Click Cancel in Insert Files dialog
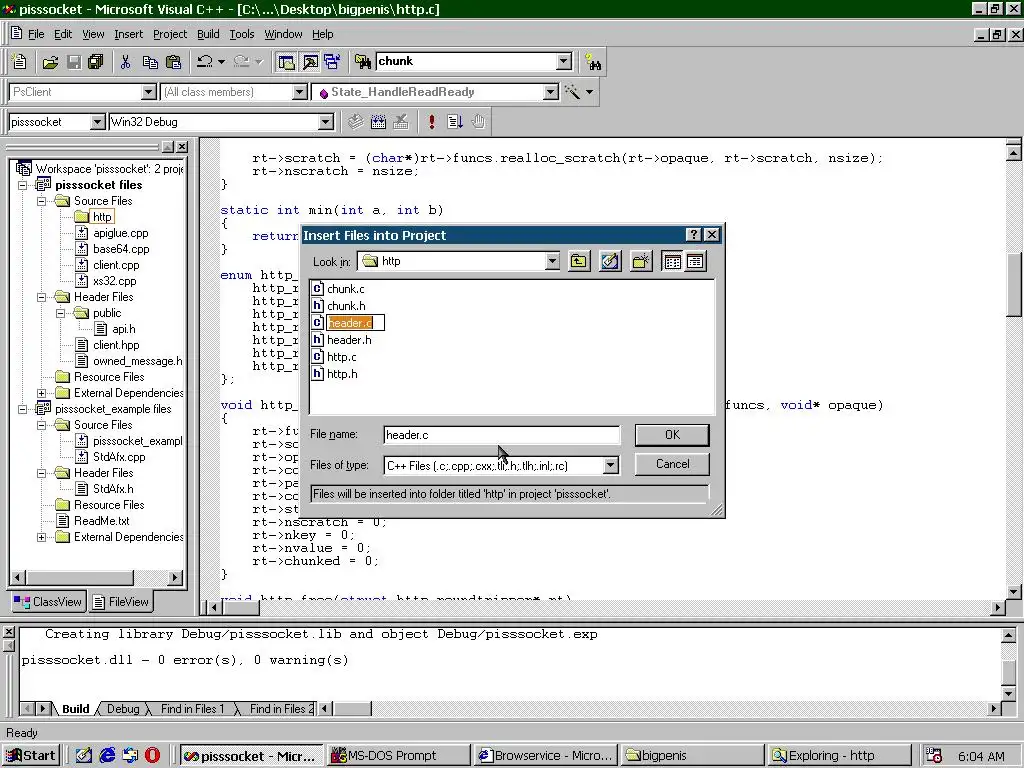Image resolution: width=1024 pixels, height=768 pixels. click(x=672, y=464)
